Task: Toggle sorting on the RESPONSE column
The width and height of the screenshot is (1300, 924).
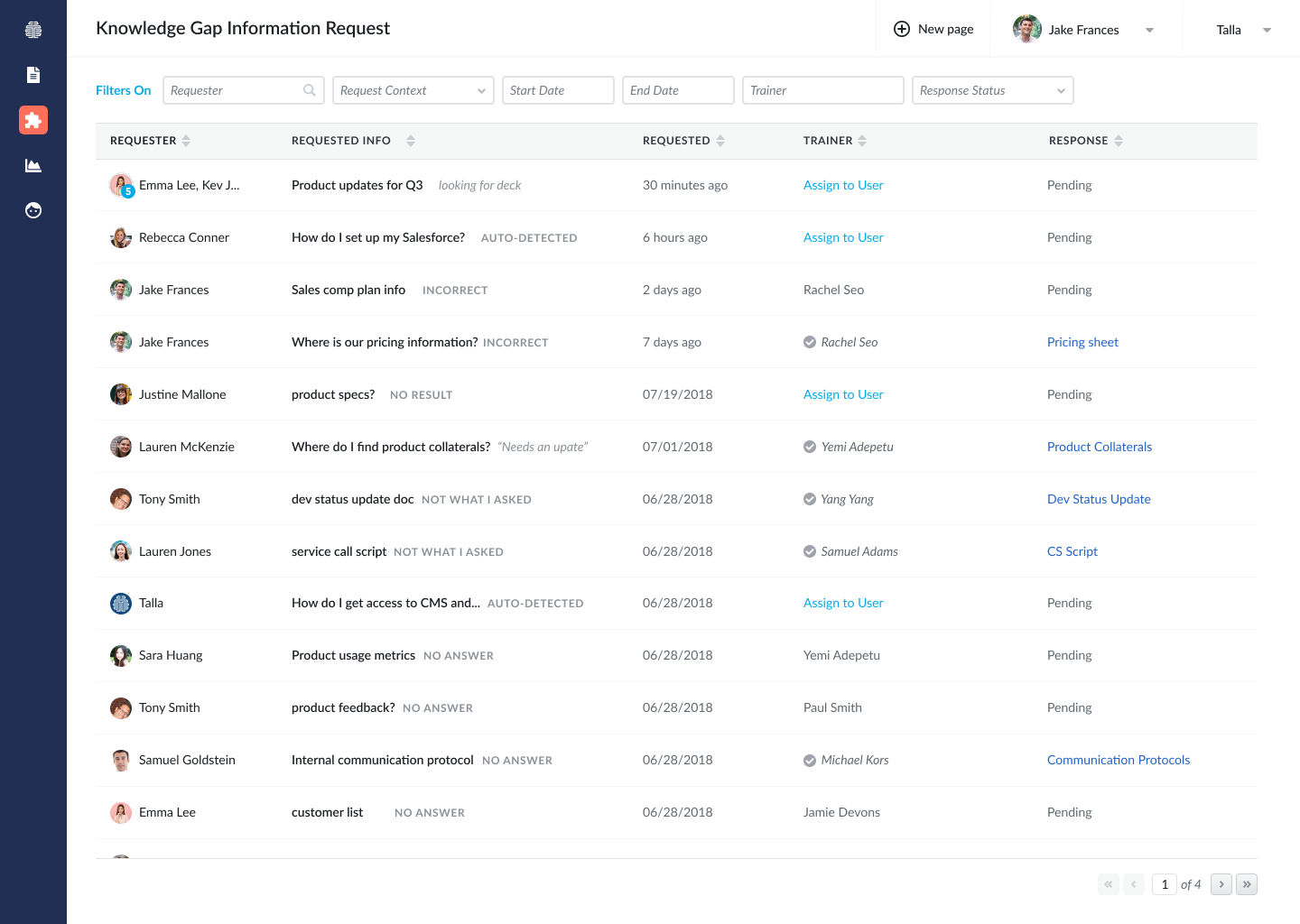Action: coord(1119,140)
